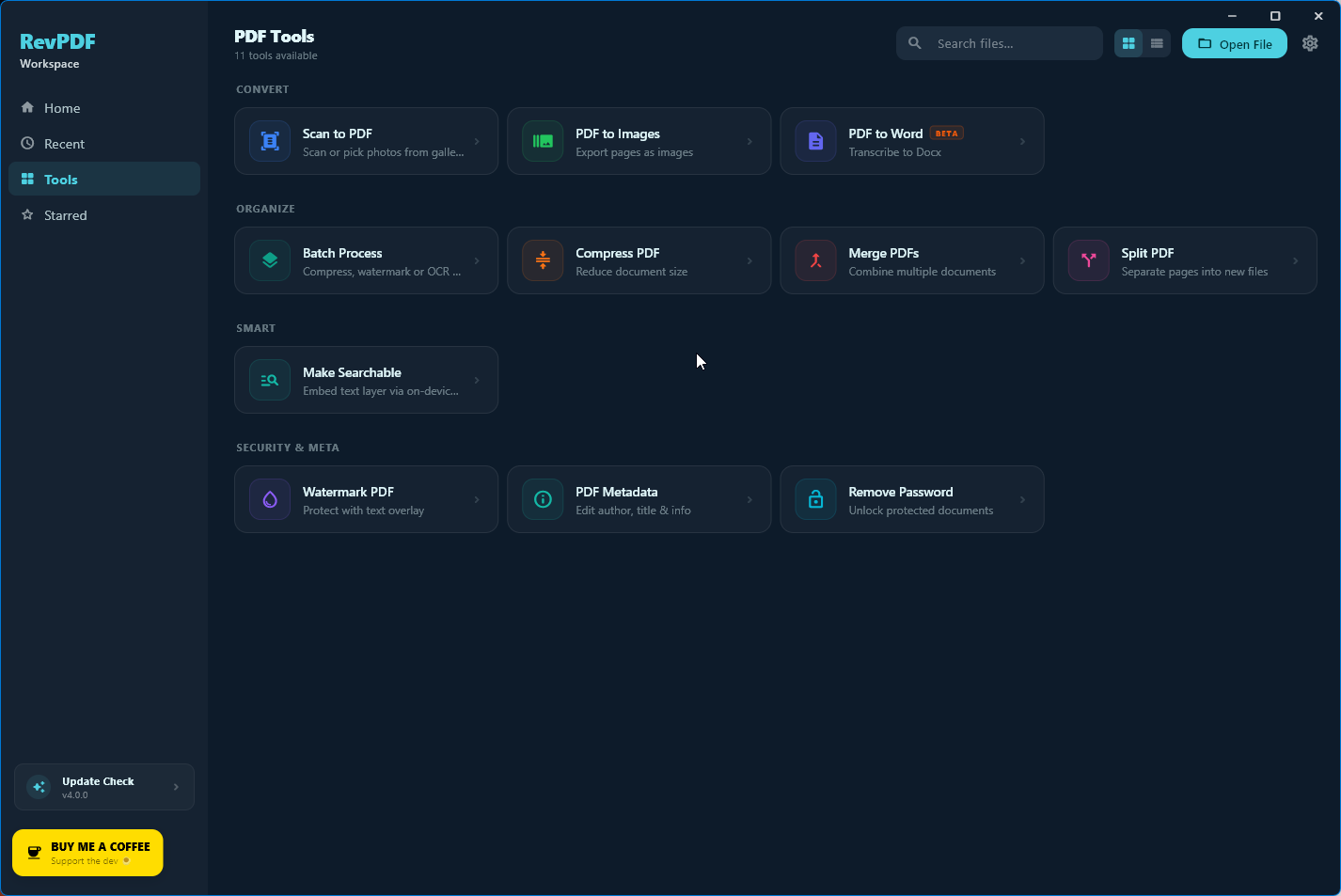Open Recent files section
Image resolution: width=1341 pixels, height=896 pixels.
[x=104, y=144]
